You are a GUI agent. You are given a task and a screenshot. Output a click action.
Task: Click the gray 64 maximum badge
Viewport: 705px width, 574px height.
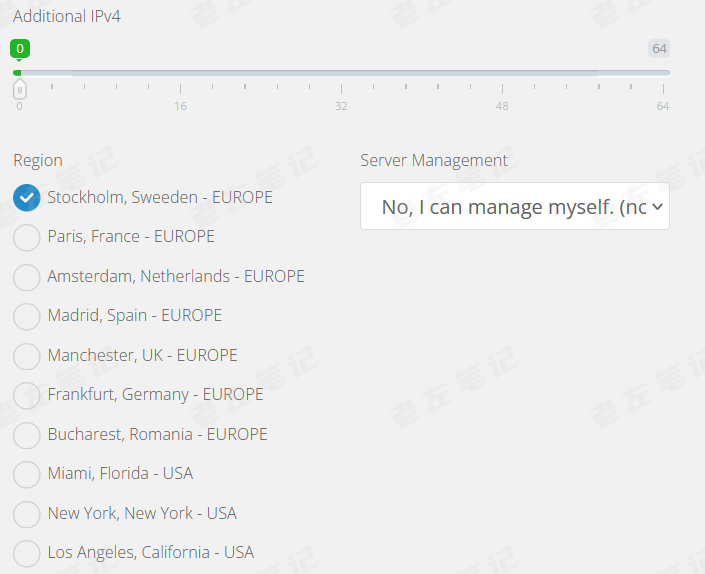[x=659, y=48]
